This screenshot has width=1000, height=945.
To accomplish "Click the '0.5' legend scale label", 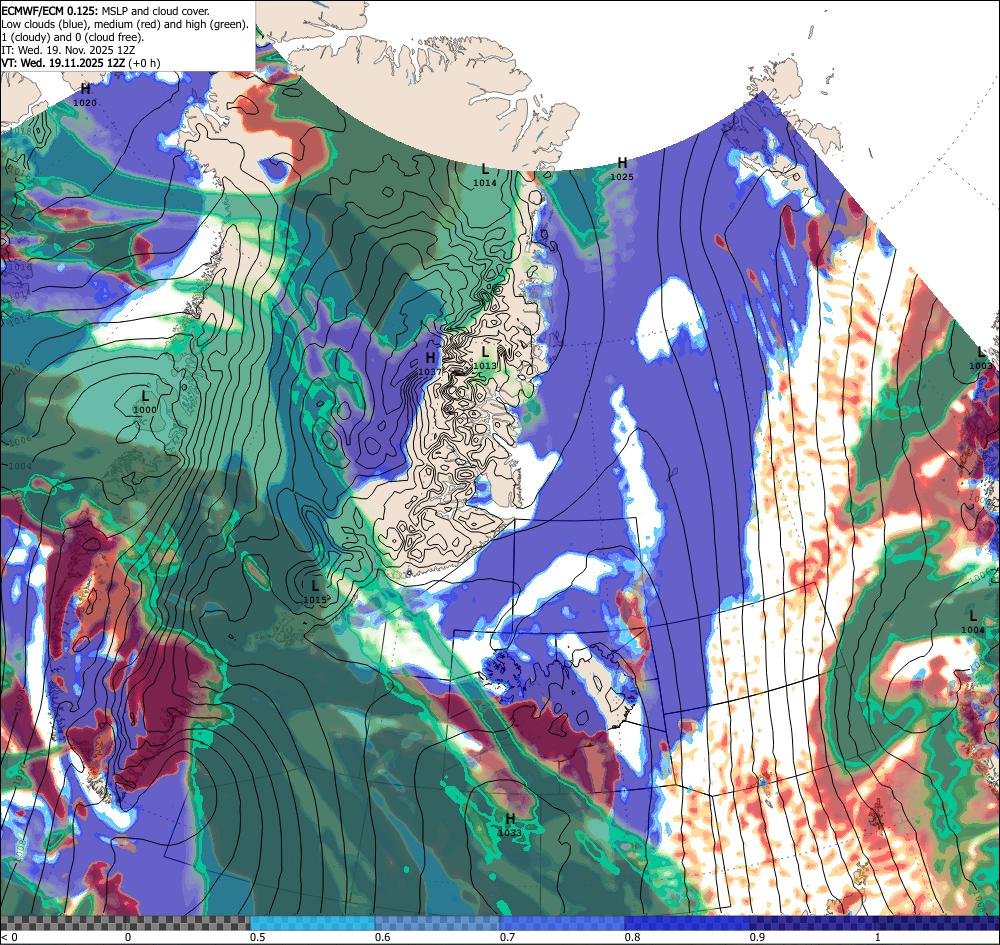I will [258, 937].
